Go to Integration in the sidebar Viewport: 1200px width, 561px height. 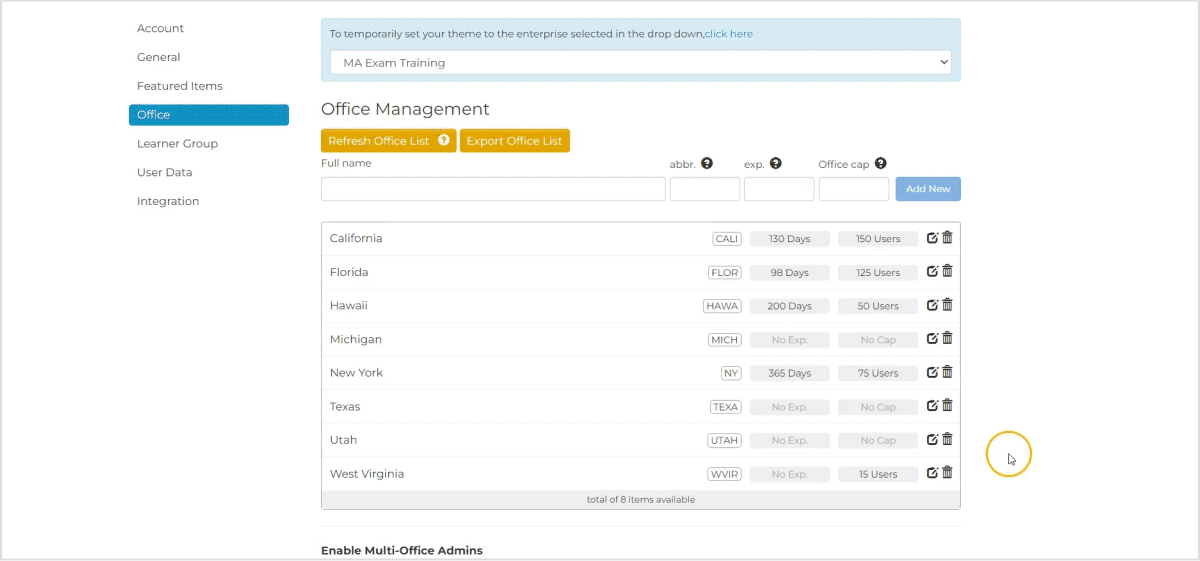pos(168,202)
